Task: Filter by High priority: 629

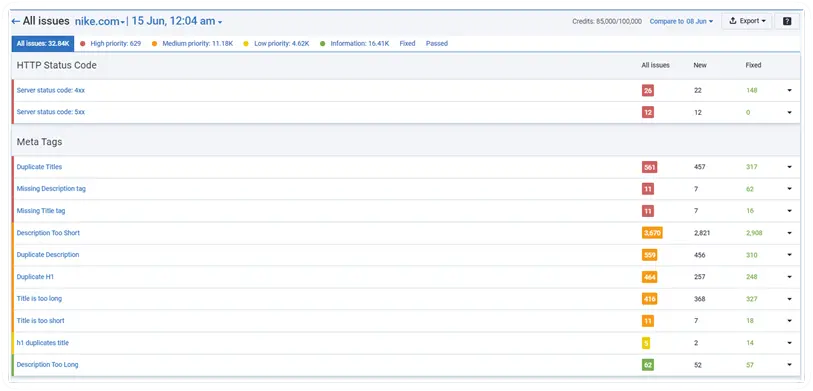Action: point(110,44)
